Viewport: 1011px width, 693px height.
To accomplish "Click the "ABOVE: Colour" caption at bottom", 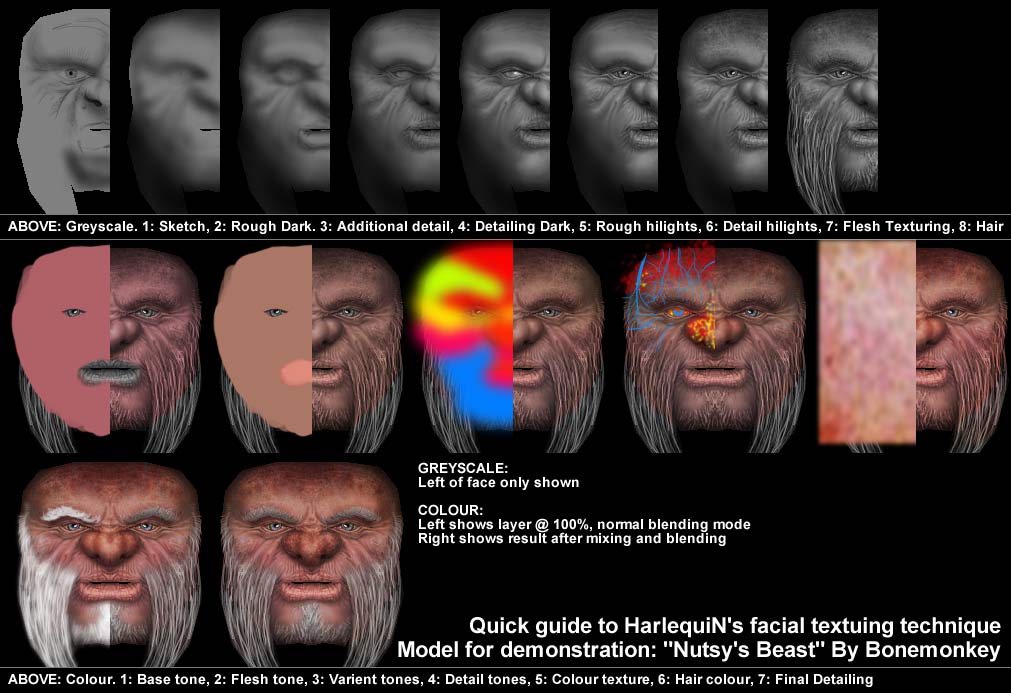I will tap(440, 679).
